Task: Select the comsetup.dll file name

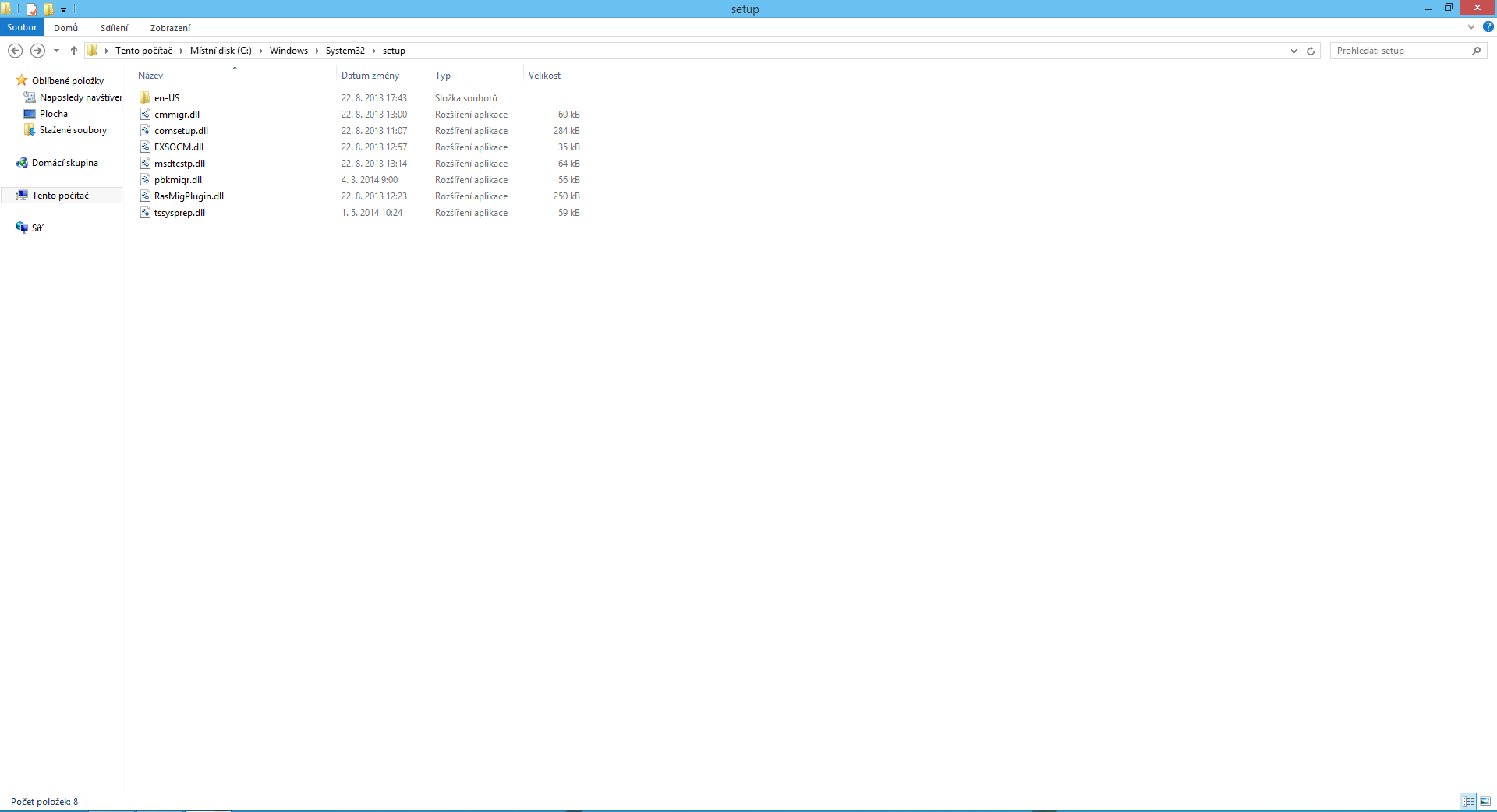Action: pos(181,131)
